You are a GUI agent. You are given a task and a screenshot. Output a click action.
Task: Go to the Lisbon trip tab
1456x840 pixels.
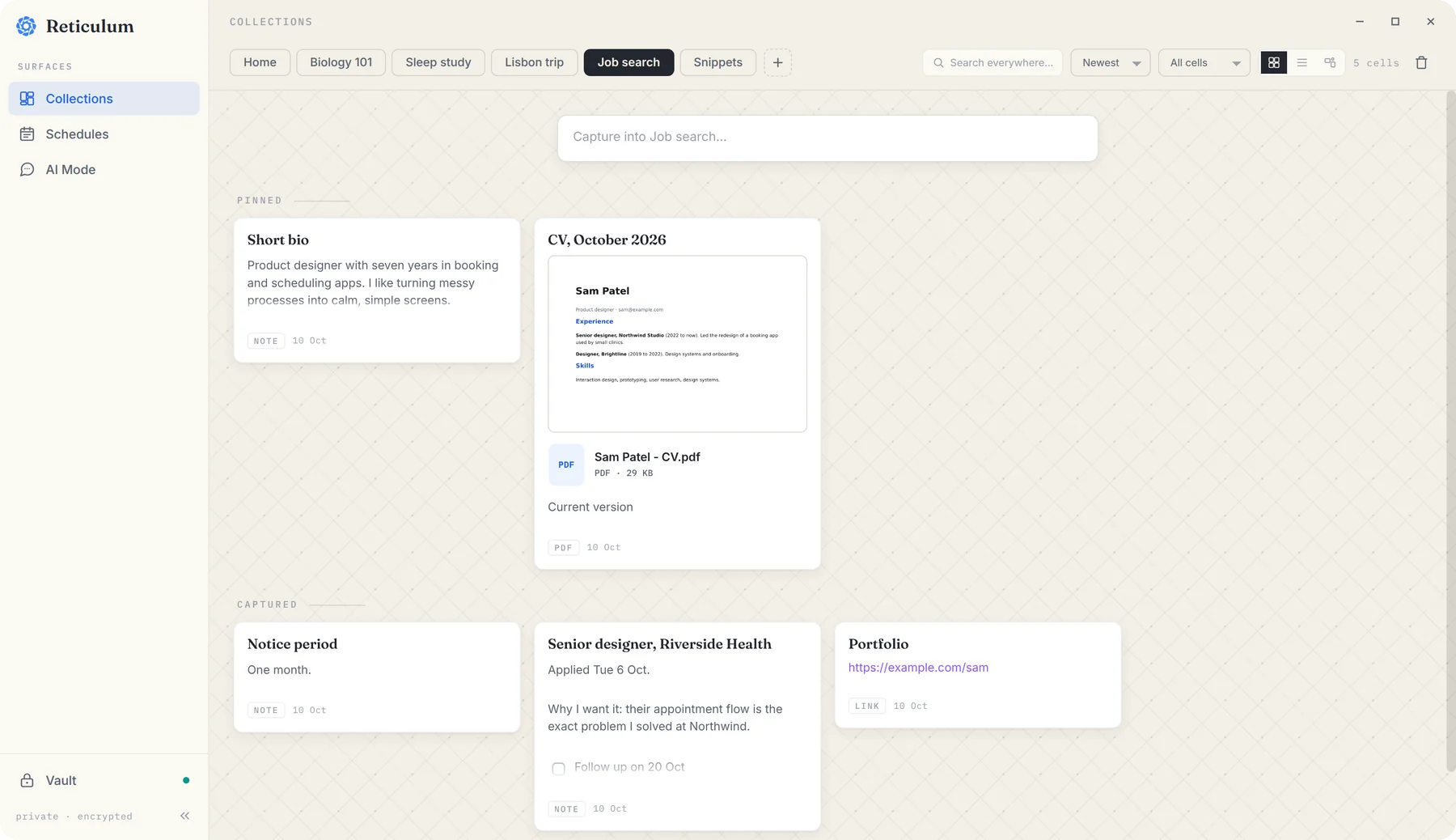click(x=534, y=62)
